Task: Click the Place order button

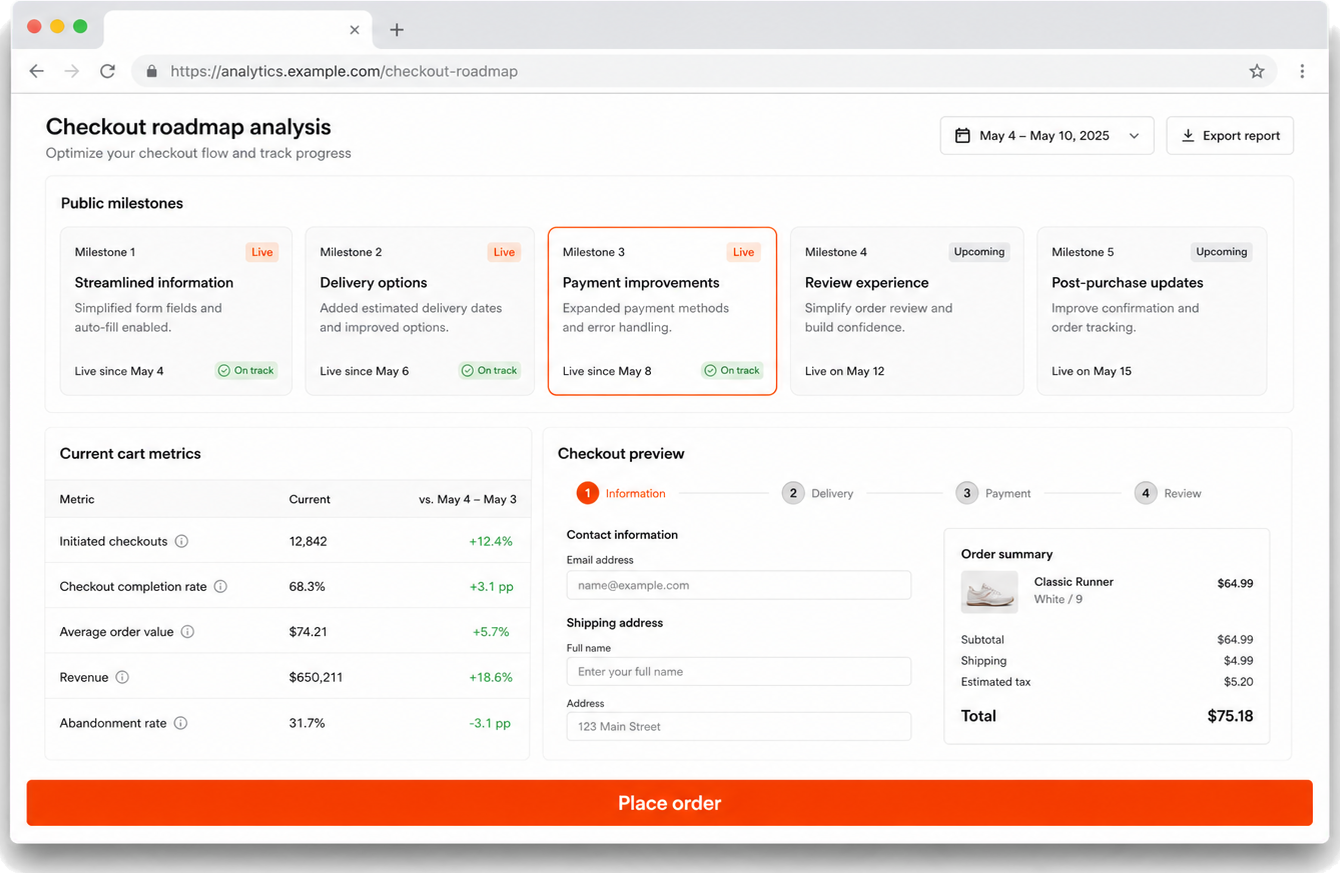Action: pos(669,803)
